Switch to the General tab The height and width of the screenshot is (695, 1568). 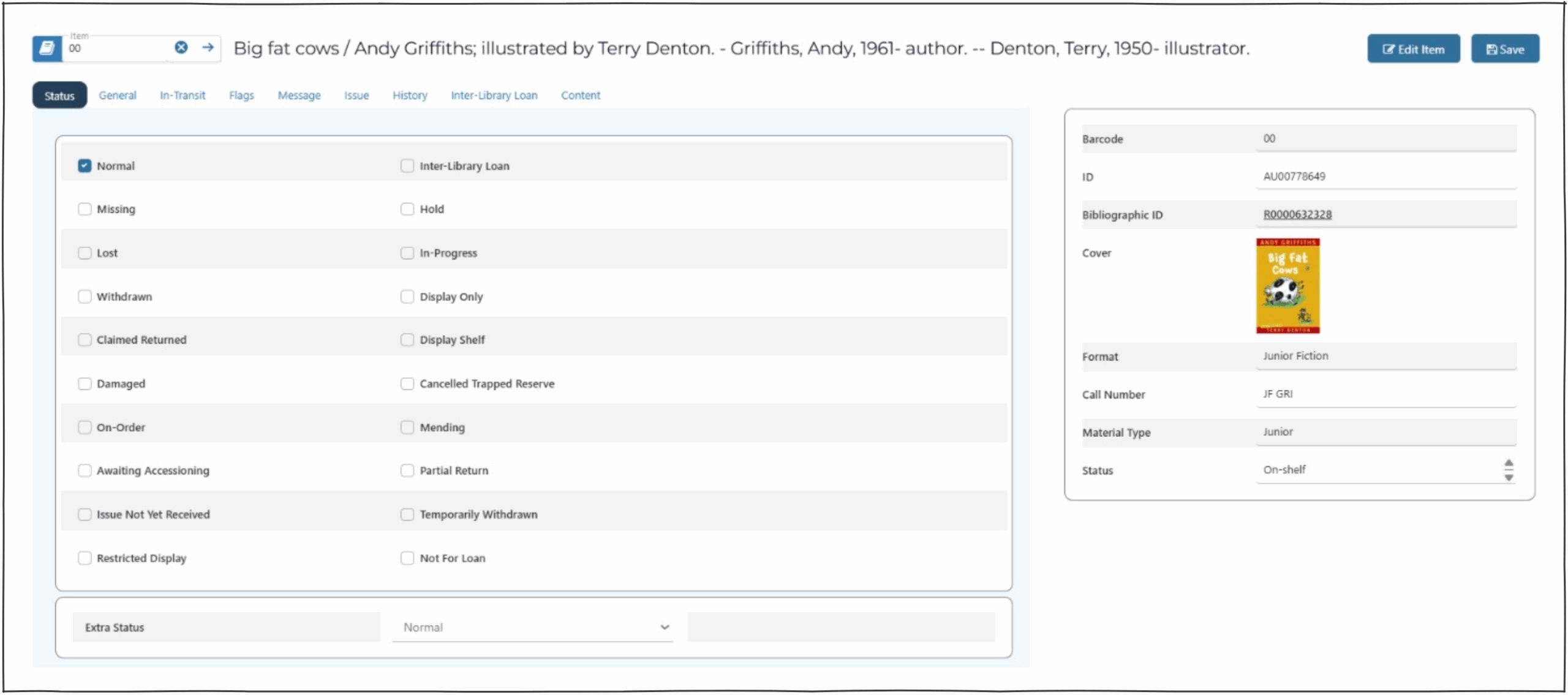pyautogui.click(x=118, y=96)
